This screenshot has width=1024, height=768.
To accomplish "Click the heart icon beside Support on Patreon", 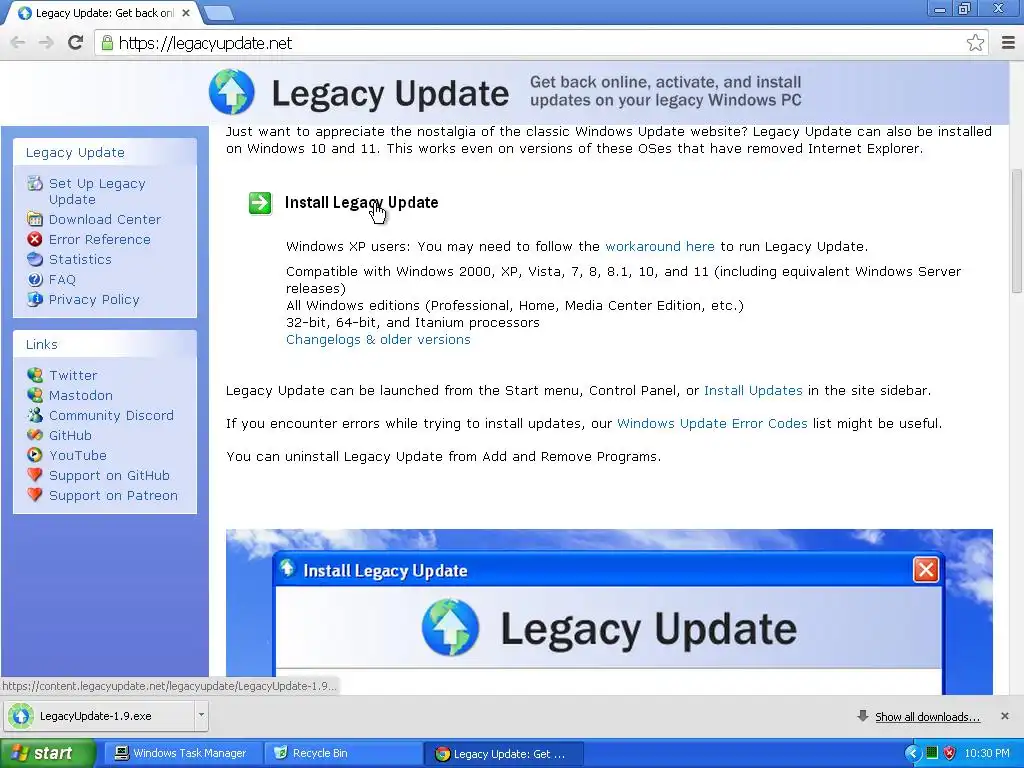I will pyautogui.click(x=35, y=495).
